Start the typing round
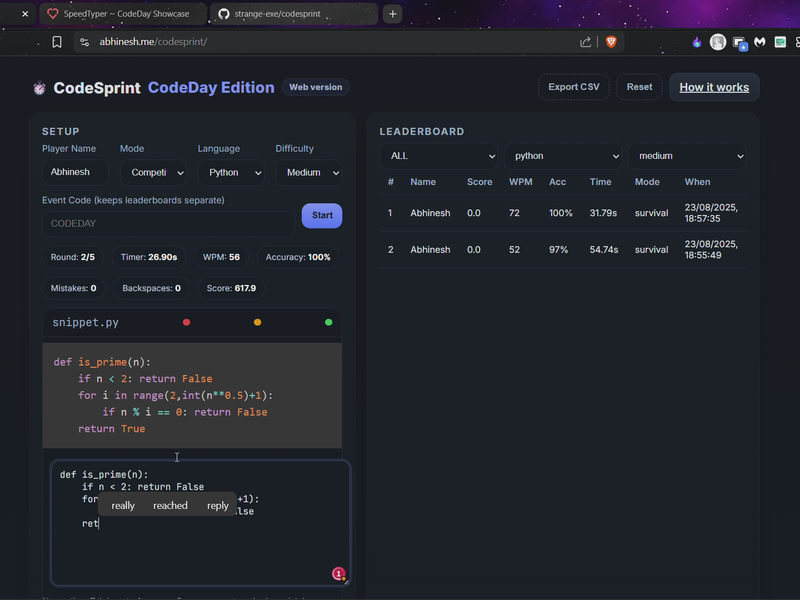 click(x=322, y=215)
